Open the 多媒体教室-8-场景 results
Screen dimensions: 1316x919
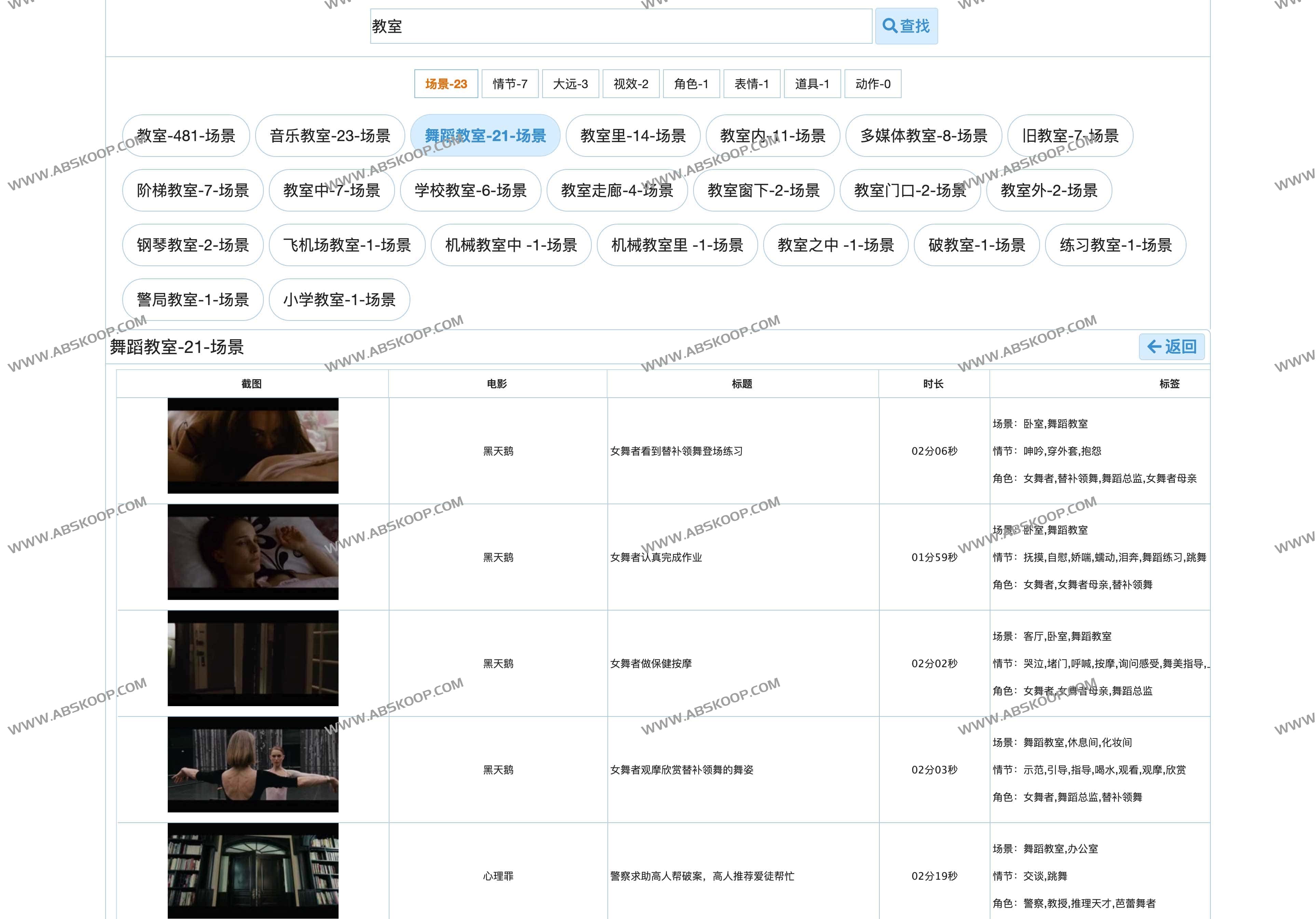923,136
